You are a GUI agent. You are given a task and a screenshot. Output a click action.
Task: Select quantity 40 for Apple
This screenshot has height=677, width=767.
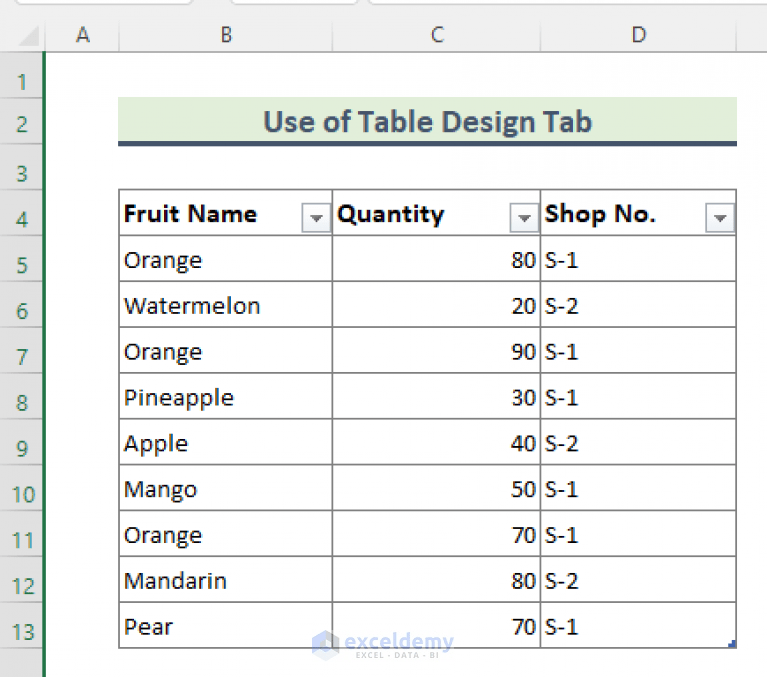[436, 442]
